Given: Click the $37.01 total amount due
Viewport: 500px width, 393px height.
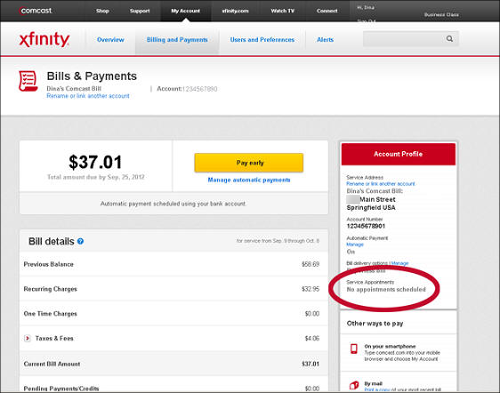Looking at the screenshot, I should point(95,162).
